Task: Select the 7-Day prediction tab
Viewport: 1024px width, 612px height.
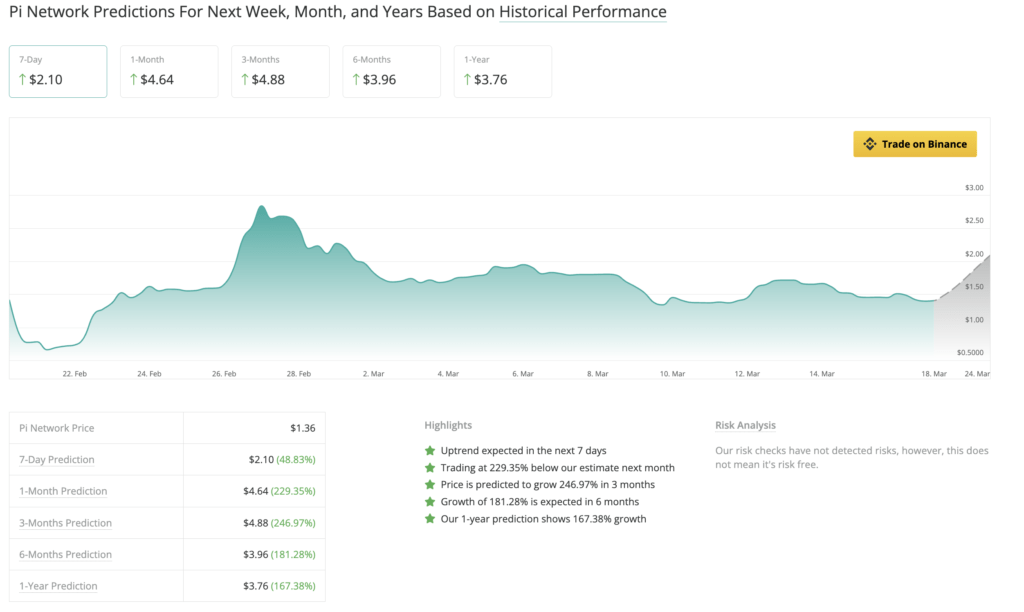Action: point(58,71)
